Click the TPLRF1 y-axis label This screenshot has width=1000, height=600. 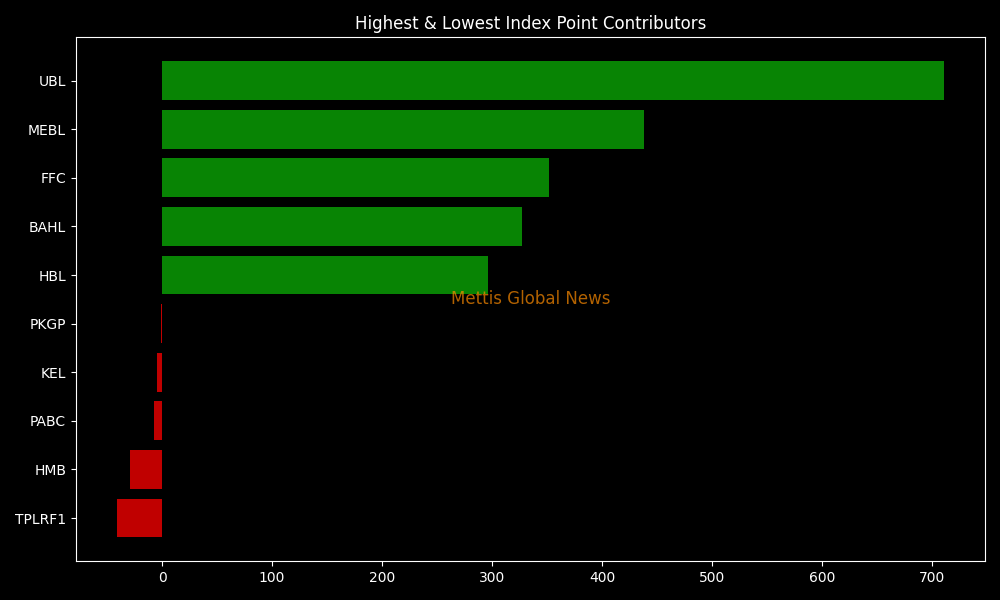[40, 519]
